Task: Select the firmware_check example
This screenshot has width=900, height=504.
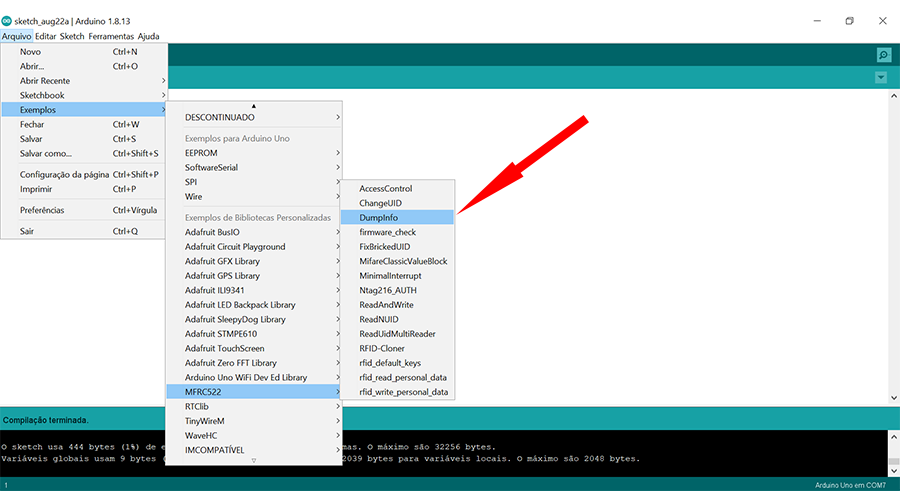Action: [x=387, y=232]
